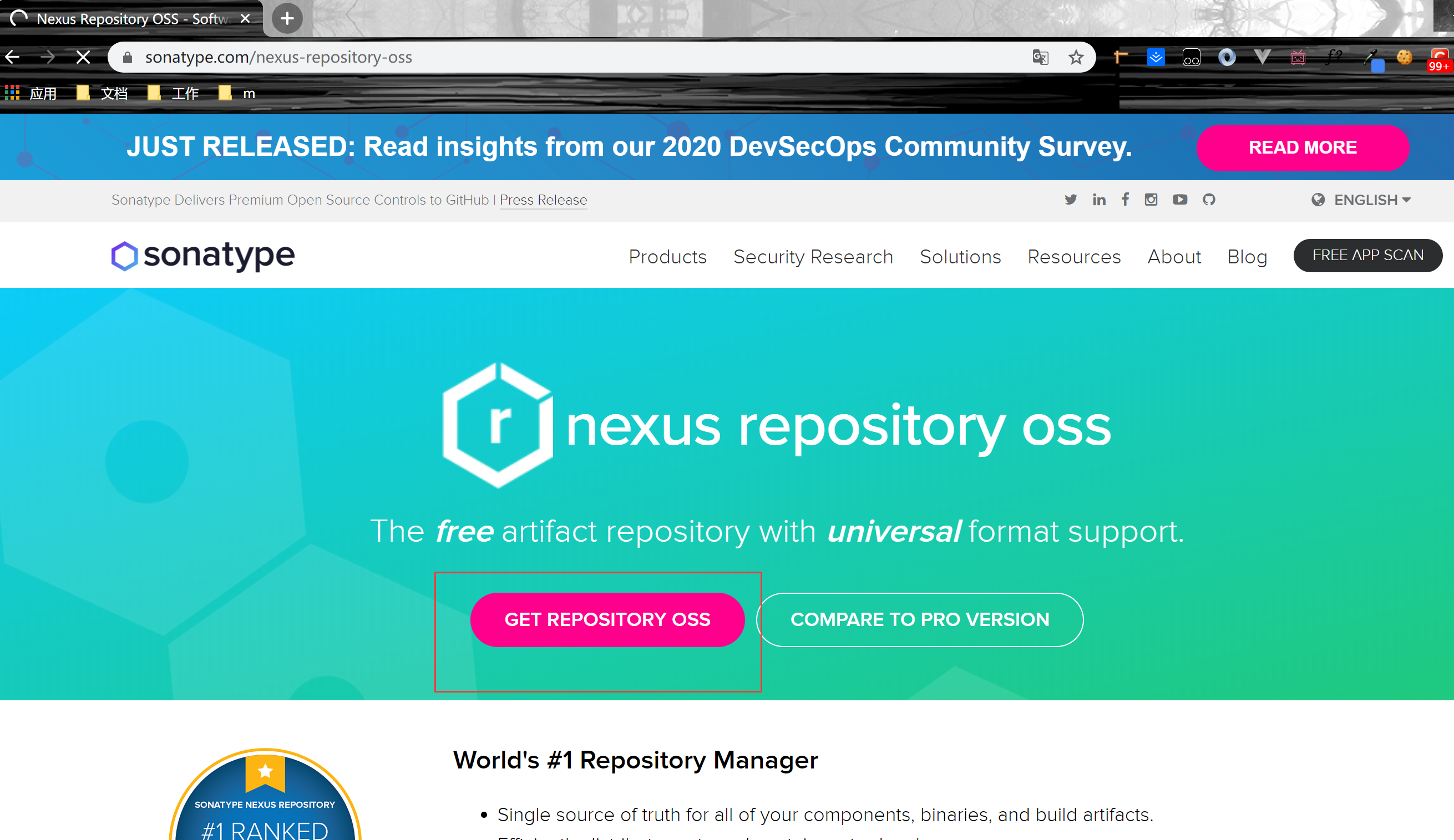The width and height of the screenshot is (1454, 840).
Task: Click COMPARE TO PRO VERSION button
Action: [920, 620]
